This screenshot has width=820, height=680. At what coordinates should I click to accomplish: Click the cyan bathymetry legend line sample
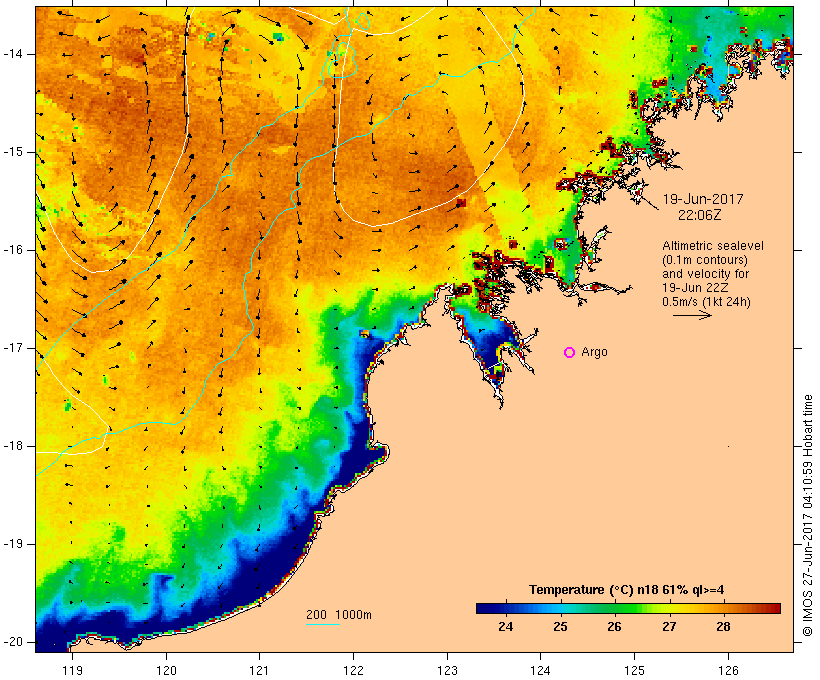tap(323, 624)
